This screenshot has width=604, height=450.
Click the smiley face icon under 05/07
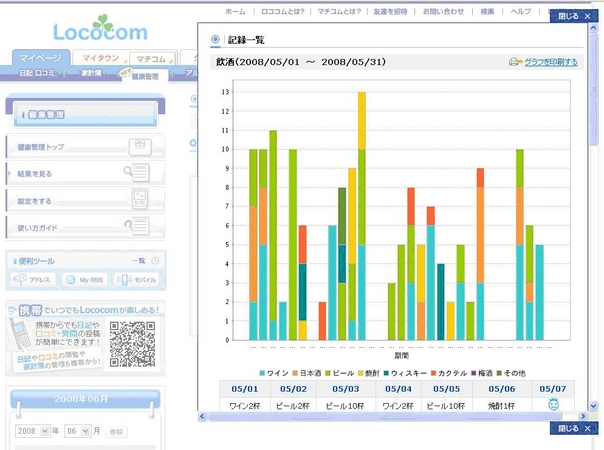coord(553,404)
